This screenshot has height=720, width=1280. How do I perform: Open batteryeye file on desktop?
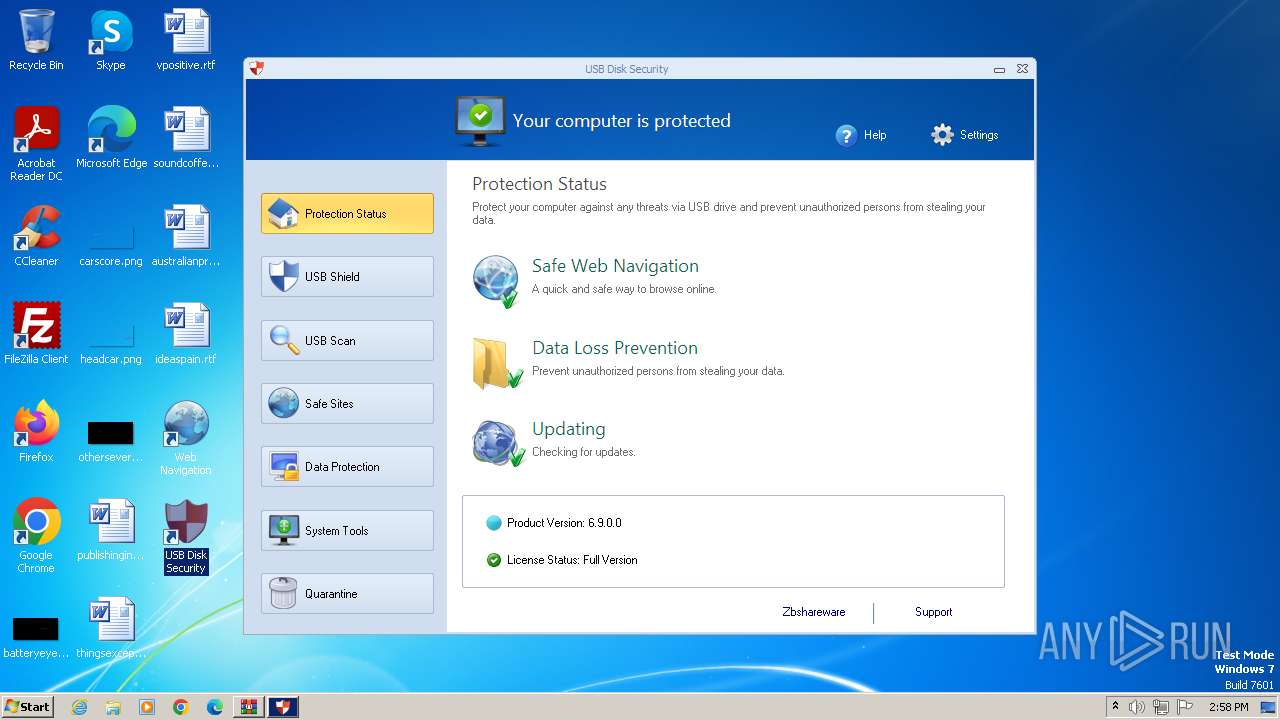[35, 636]
